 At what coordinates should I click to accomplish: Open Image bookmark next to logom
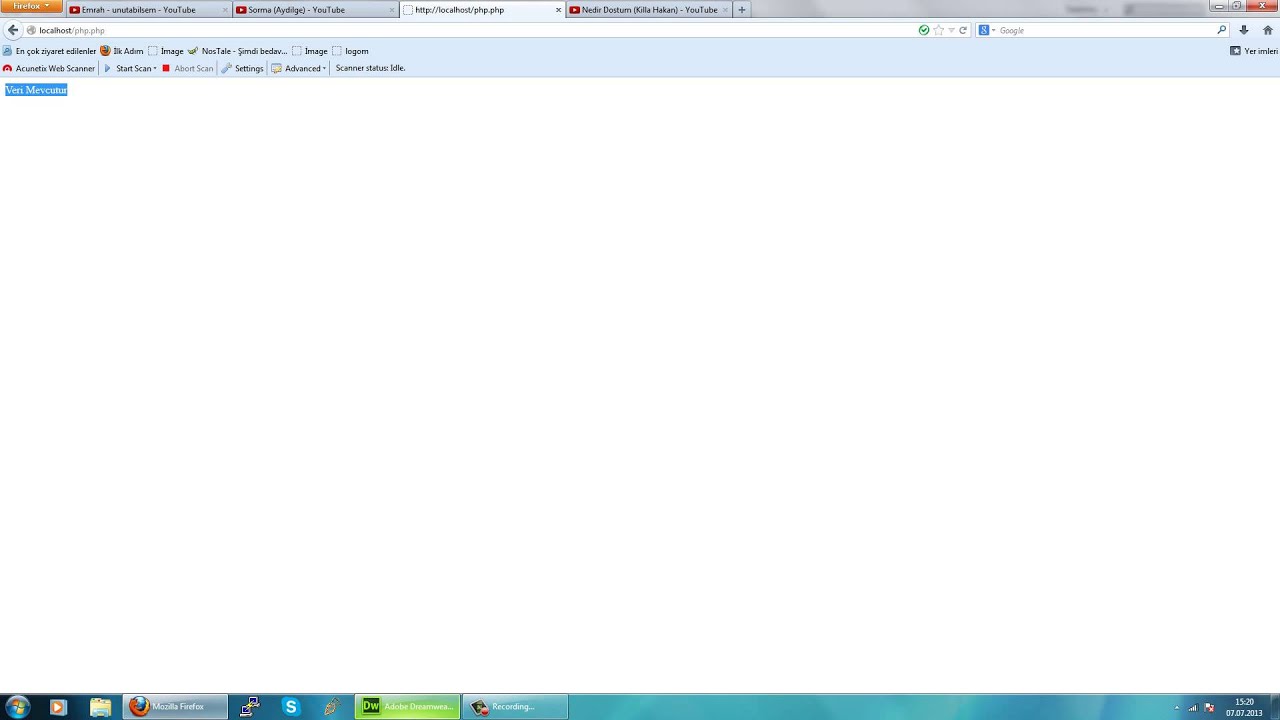click(310, 51)
